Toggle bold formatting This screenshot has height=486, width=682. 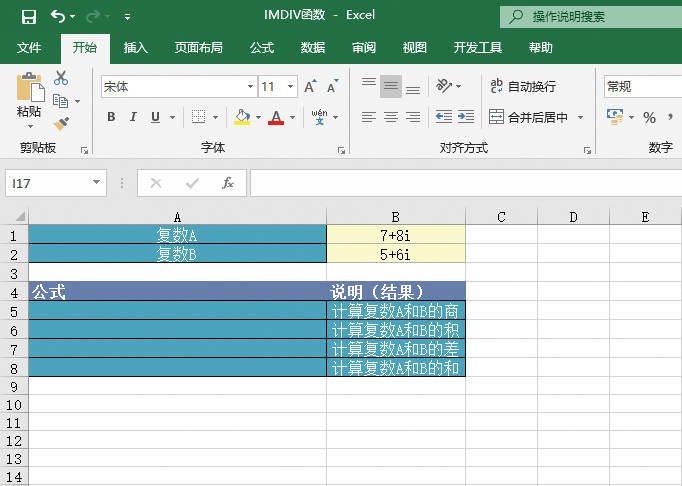point(111,118)
